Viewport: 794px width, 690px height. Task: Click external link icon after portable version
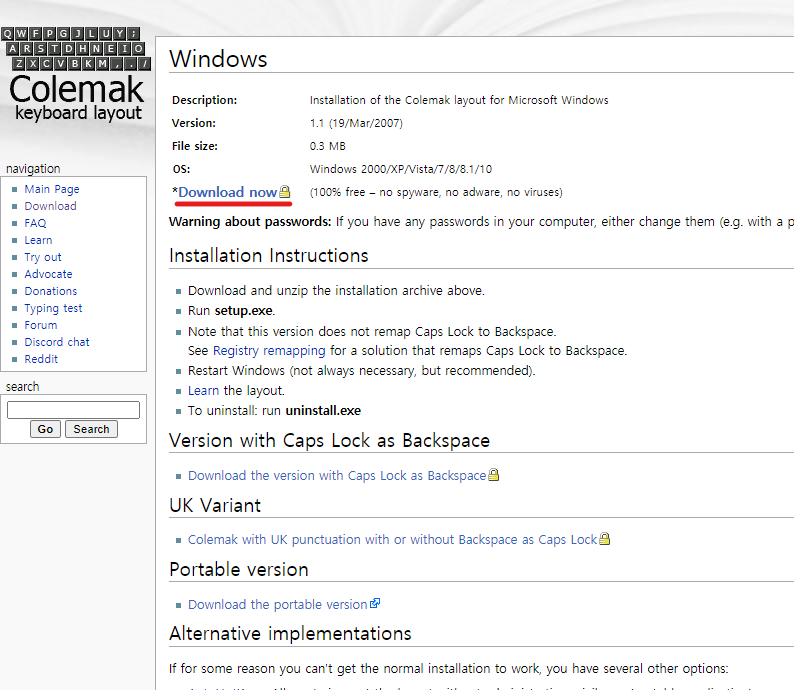point(375,603)
